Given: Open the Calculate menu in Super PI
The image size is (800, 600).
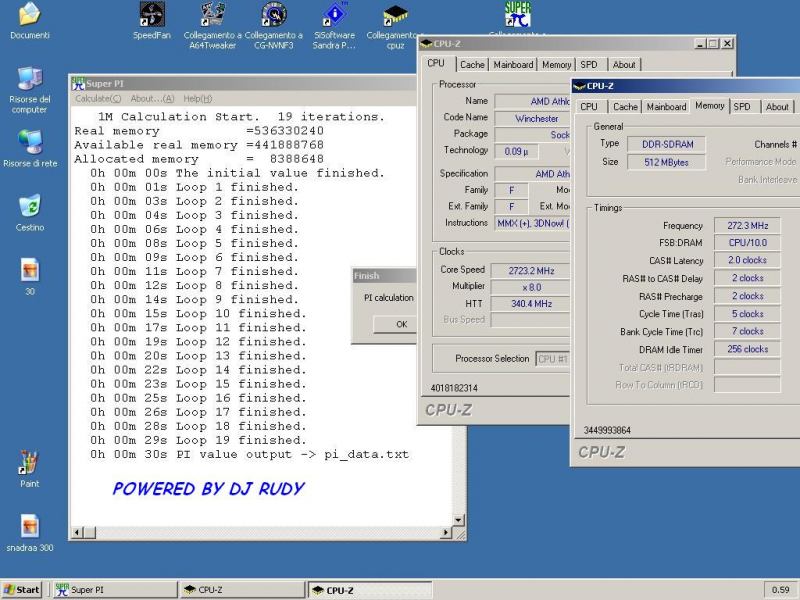Looking at the screenshot, I should coord(98,98).
